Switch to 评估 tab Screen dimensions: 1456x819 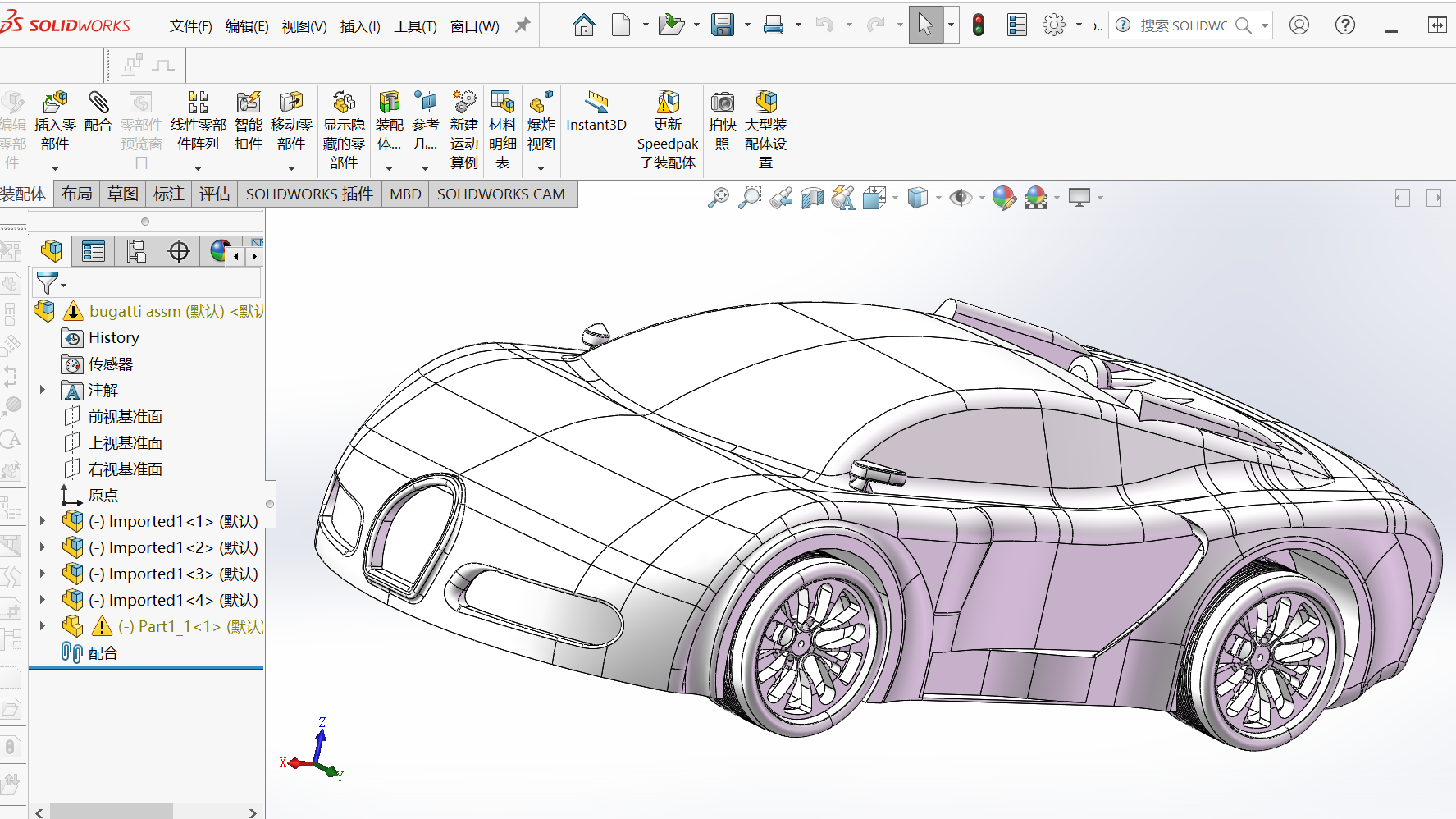tap(215, 194)
